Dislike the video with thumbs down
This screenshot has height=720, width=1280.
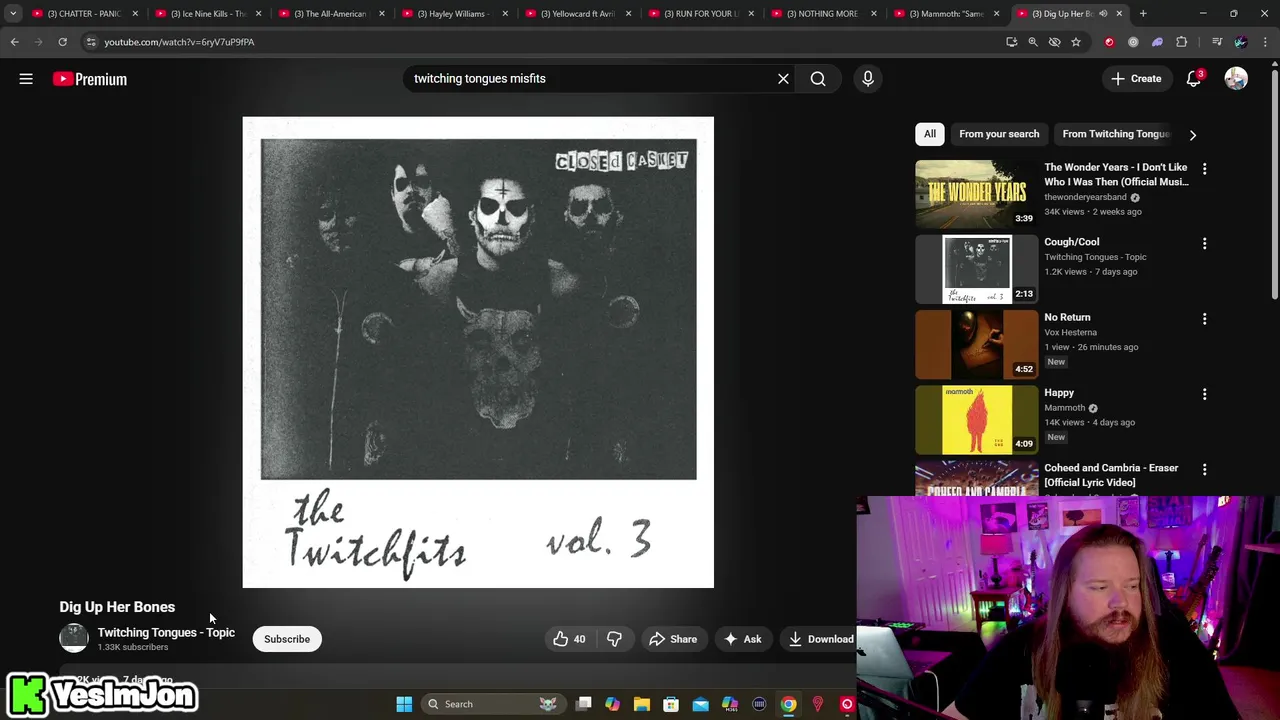614,639
